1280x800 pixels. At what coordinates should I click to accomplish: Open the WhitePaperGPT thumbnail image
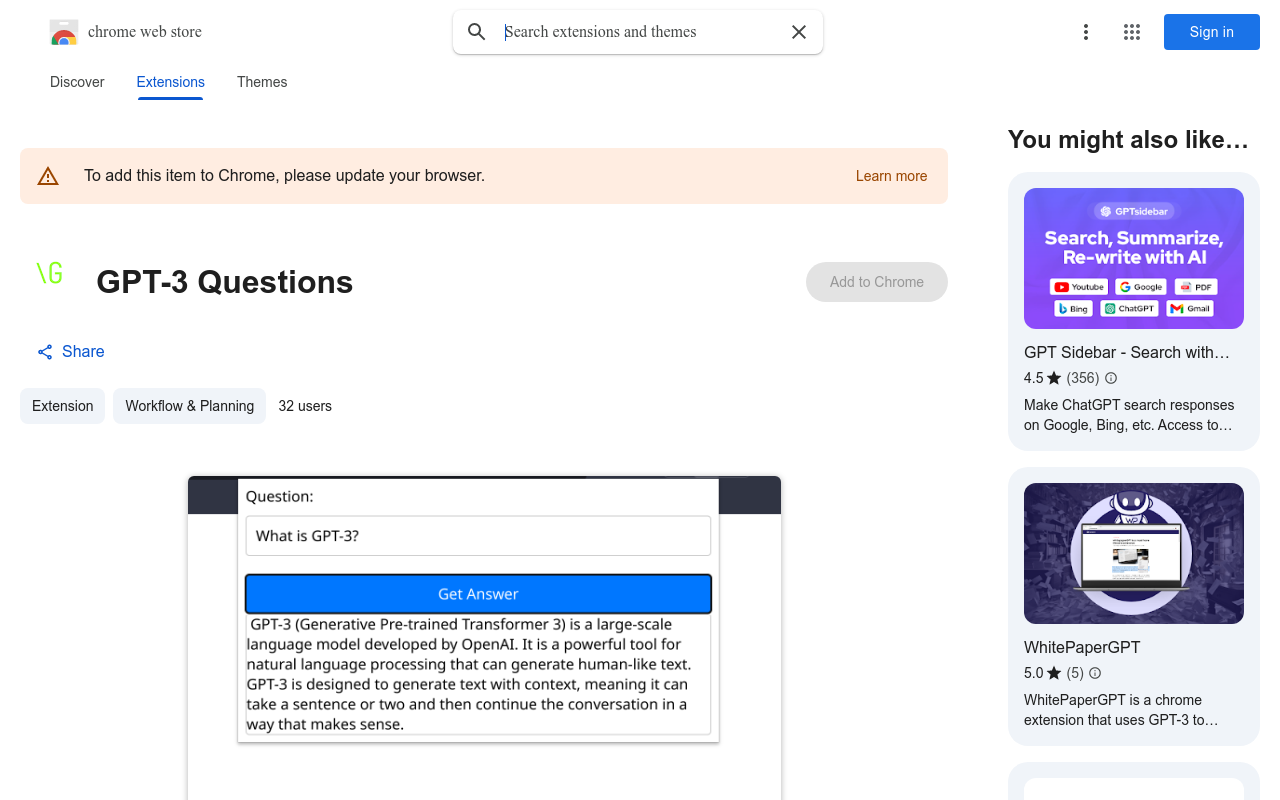[1134, 553]
